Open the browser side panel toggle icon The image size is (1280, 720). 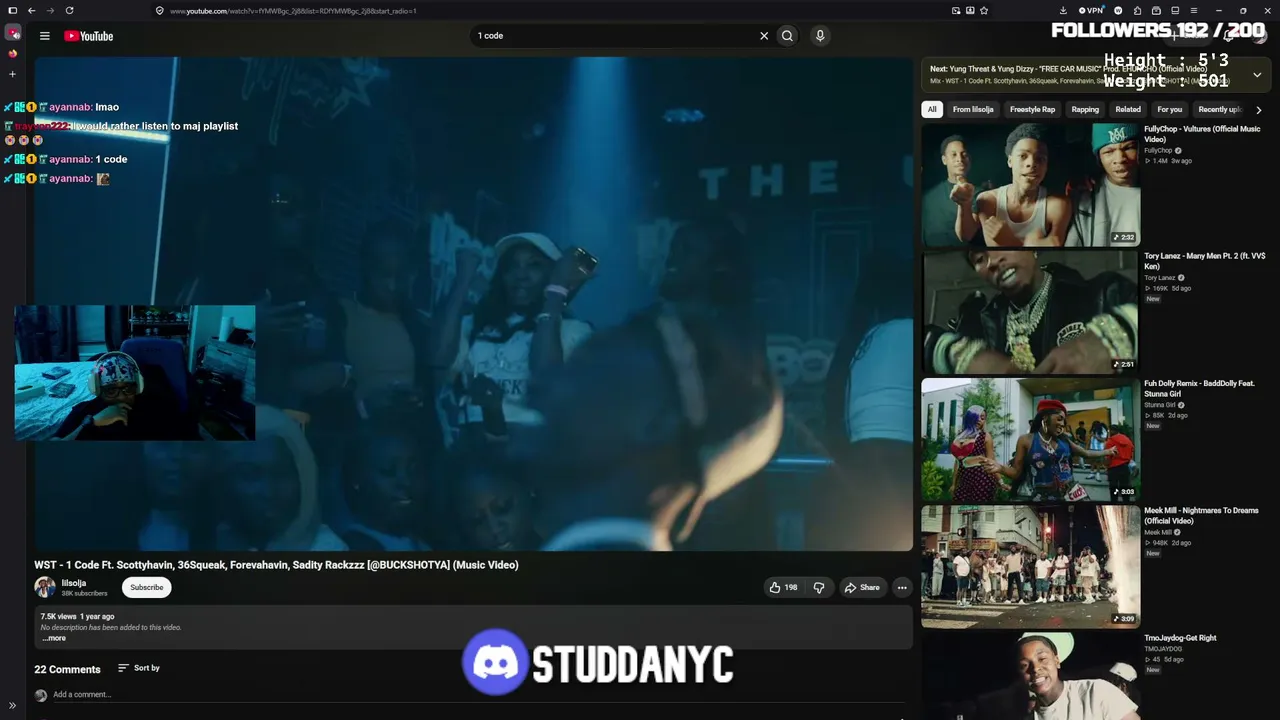[1175, 10]
